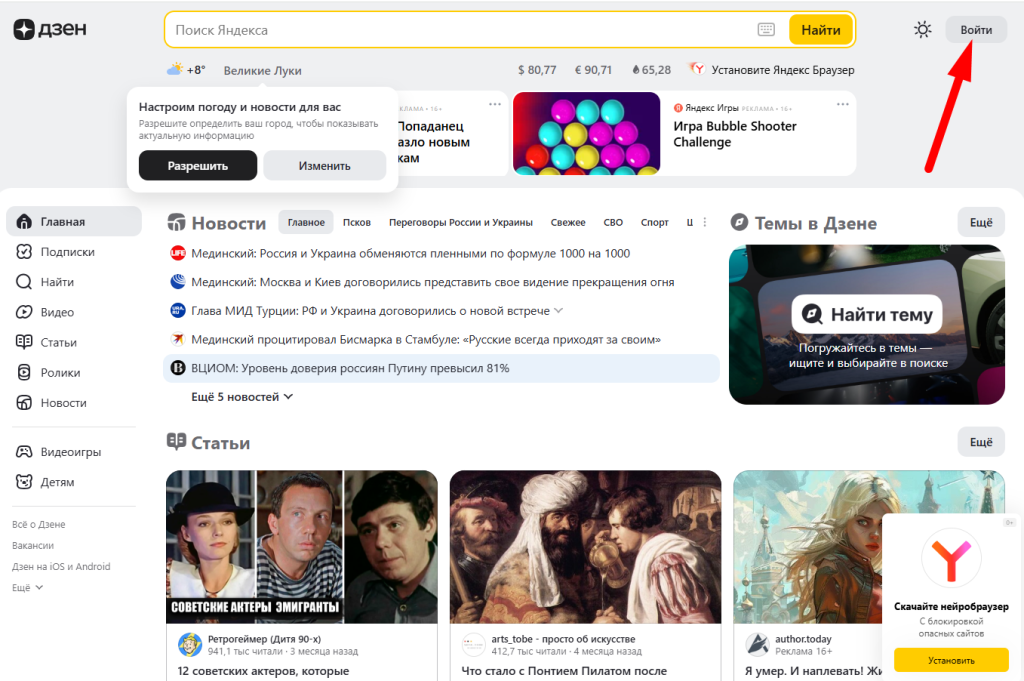
Task: Open the Новости icon in sidebar
Action: point(24,402)
